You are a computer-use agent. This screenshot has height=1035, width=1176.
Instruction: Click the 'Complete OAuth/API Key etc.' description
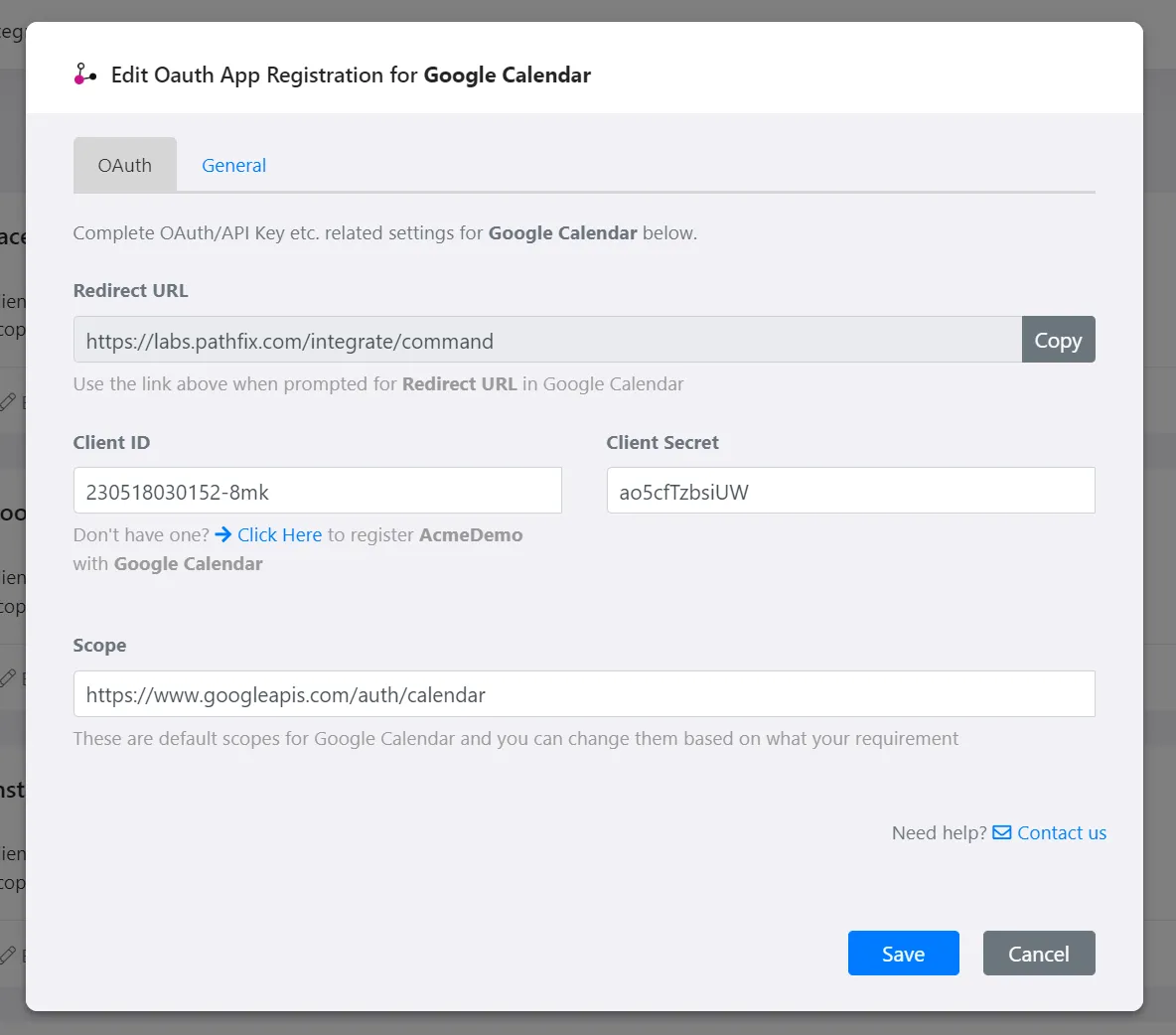pyautogui.click(x=384, y=233)
